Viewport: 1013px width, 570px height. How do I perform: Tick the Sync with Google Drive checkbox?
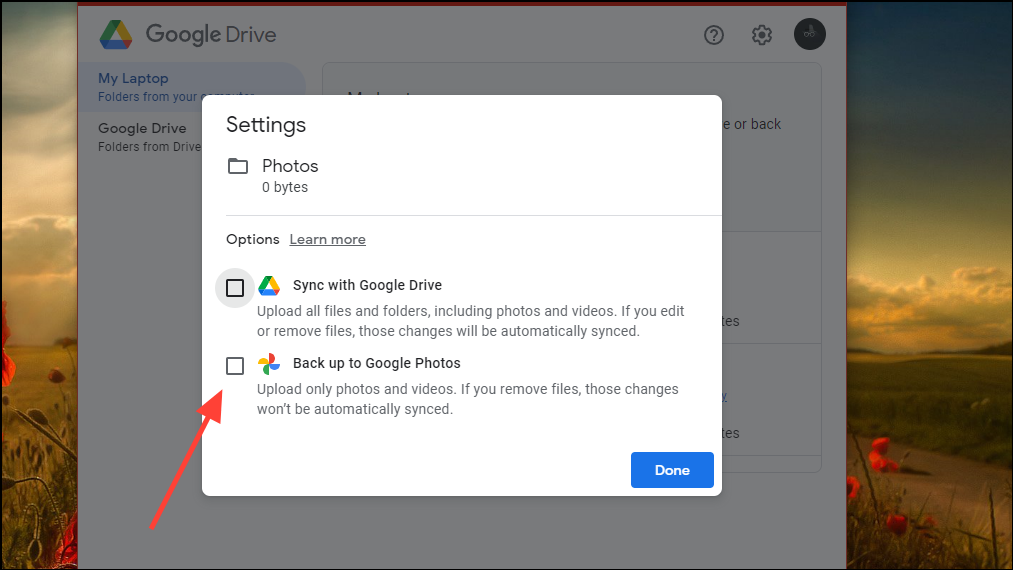coord(235,288)
